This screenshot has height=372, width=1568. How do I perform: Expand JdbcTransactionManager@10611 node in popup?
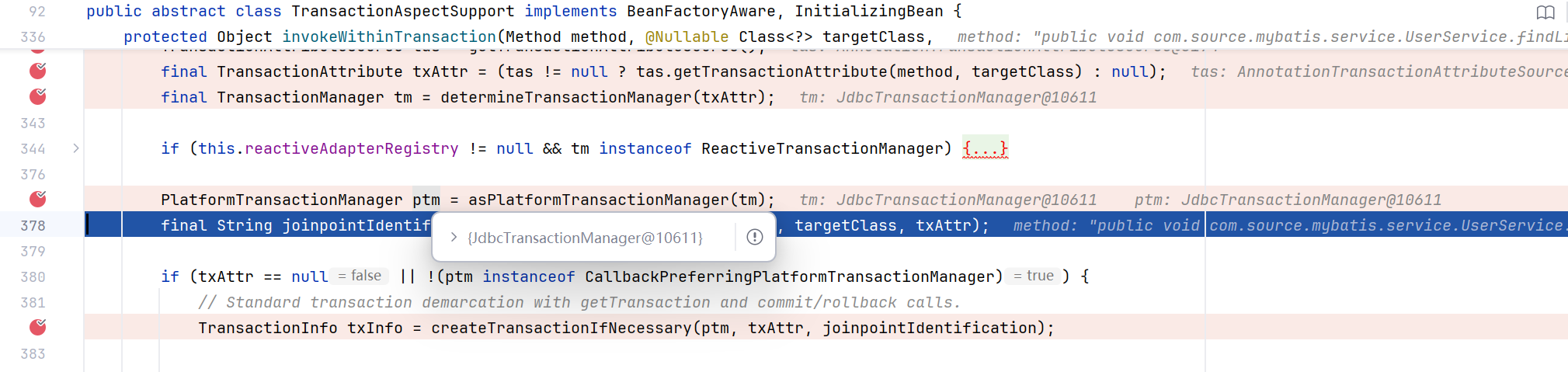click(454, 238)
